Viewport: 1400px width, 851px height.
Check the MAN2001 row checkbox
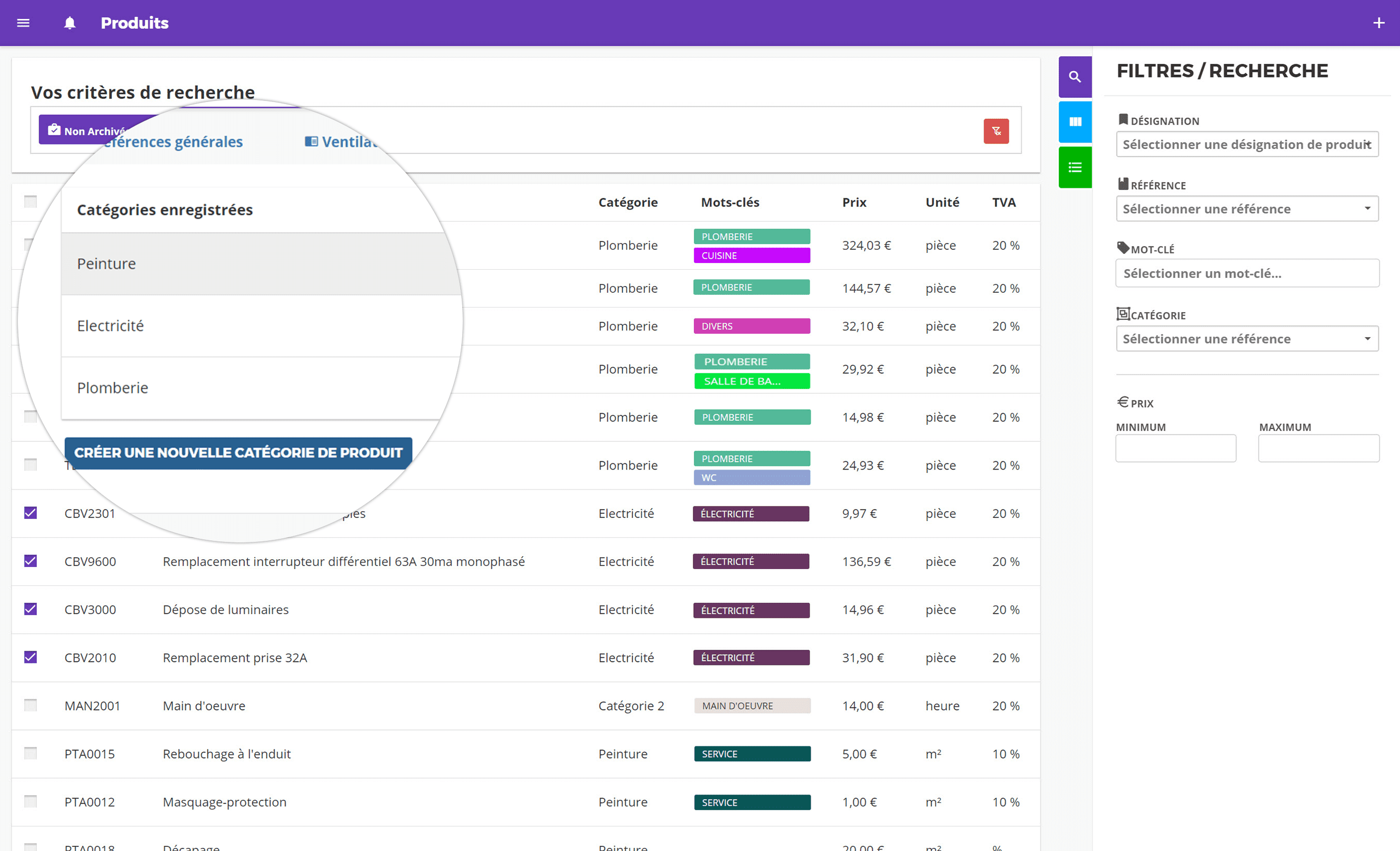[x=31, y=705]
